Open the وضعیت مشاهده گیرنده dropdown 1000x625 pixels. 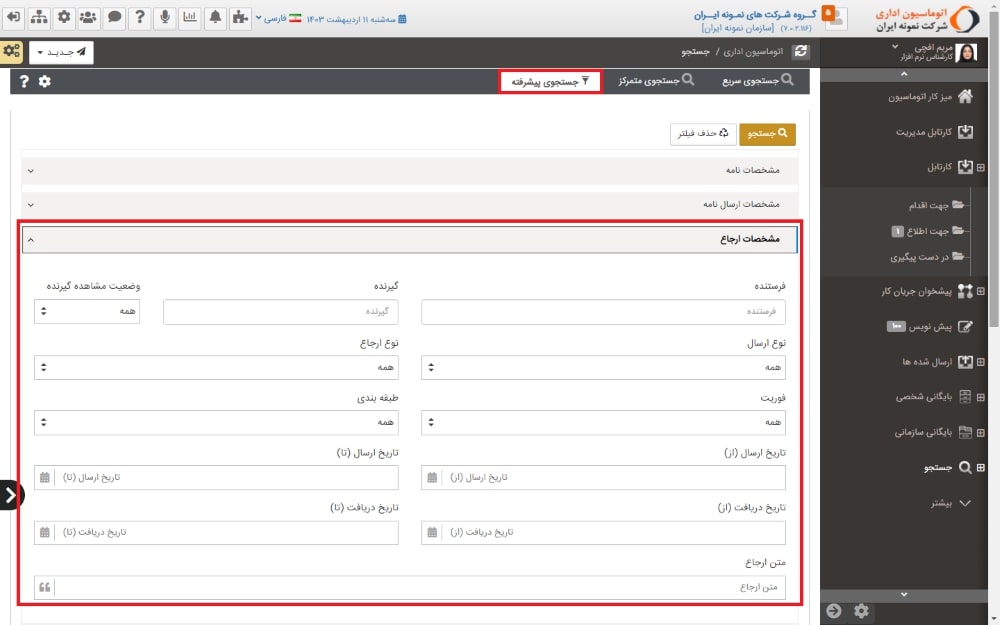tap(87, 312)
